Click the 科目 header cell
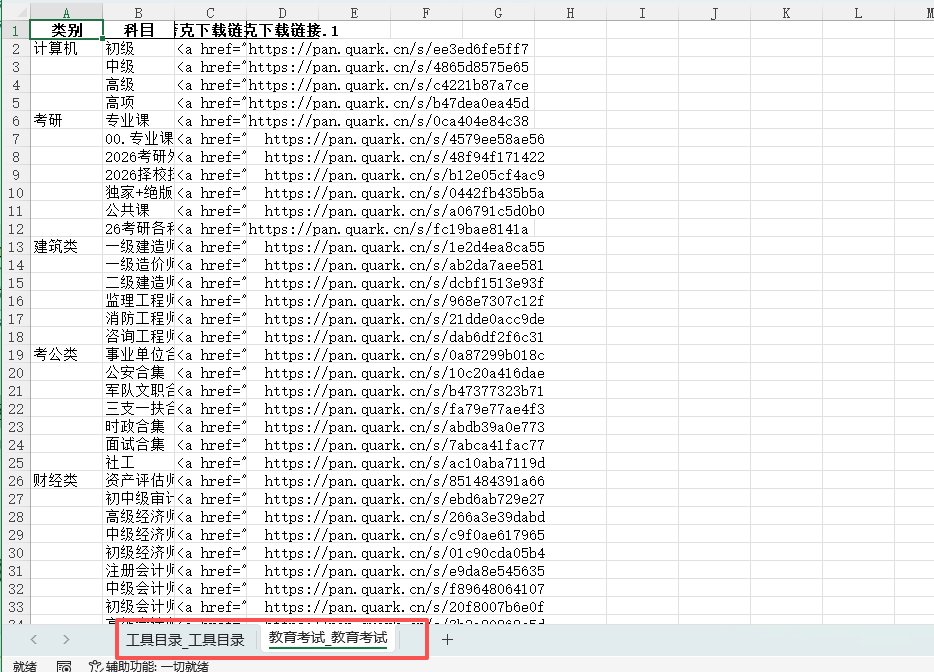934x672 pixels. pos(139,30)
